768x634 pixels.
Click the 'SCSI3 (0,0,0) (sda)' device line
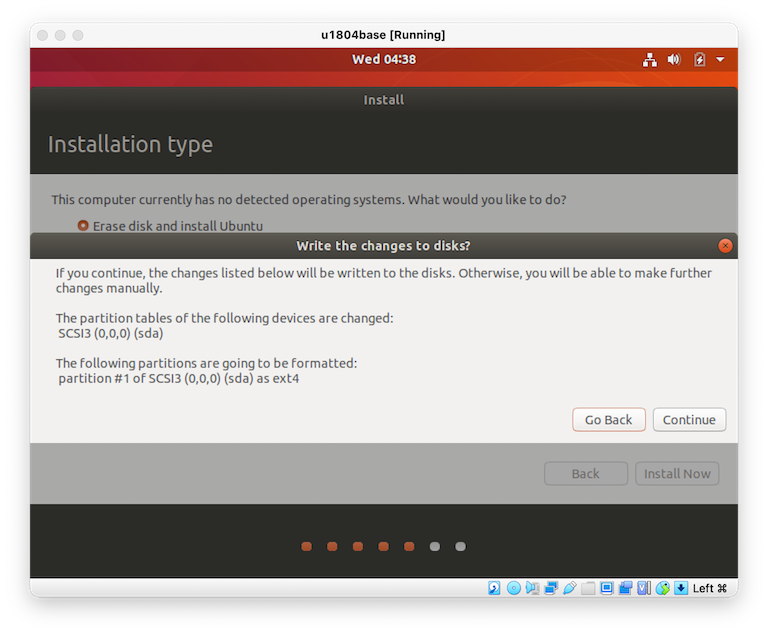point(111,333)
